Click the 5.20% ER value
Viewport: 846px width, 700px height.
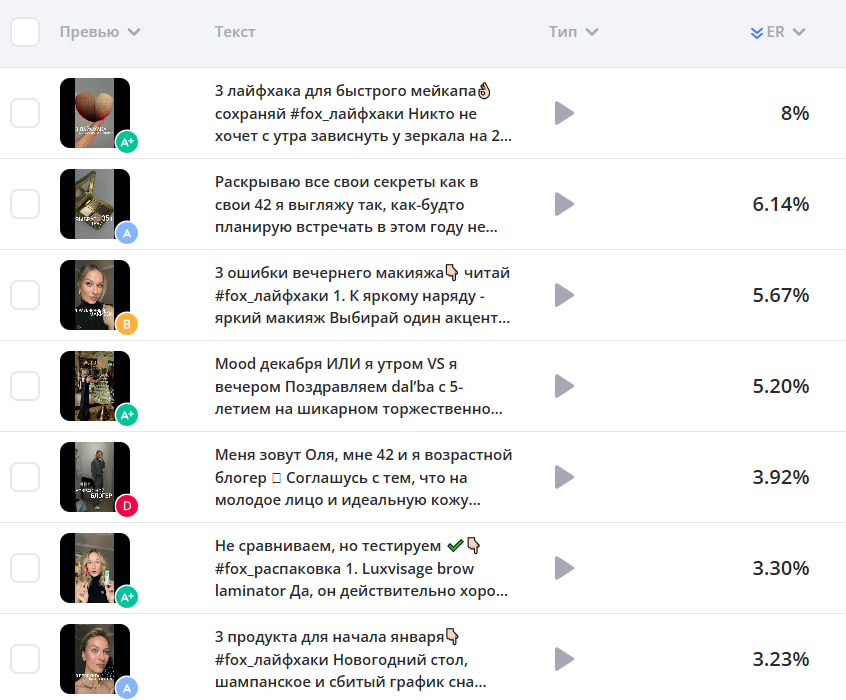click(x=781, y=386)
